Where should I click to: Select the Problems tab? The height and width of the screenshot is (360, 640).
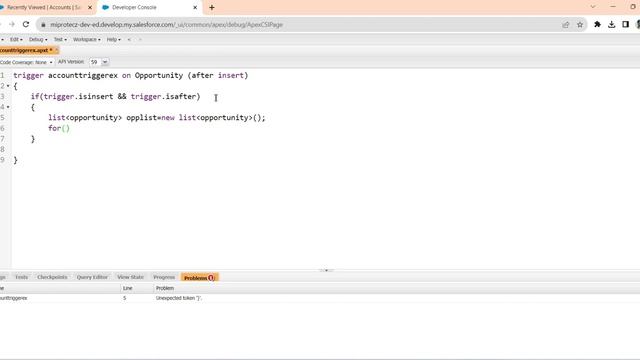(200, 278)
